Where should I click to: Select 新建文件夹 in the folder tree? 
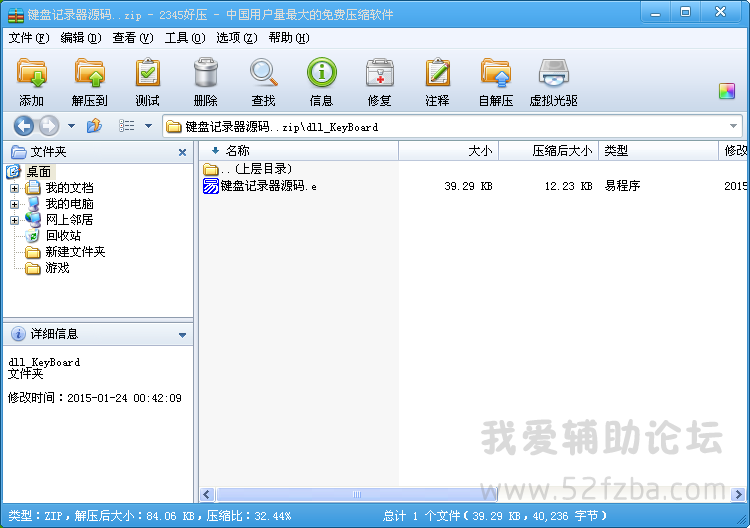tap(75, 252)
